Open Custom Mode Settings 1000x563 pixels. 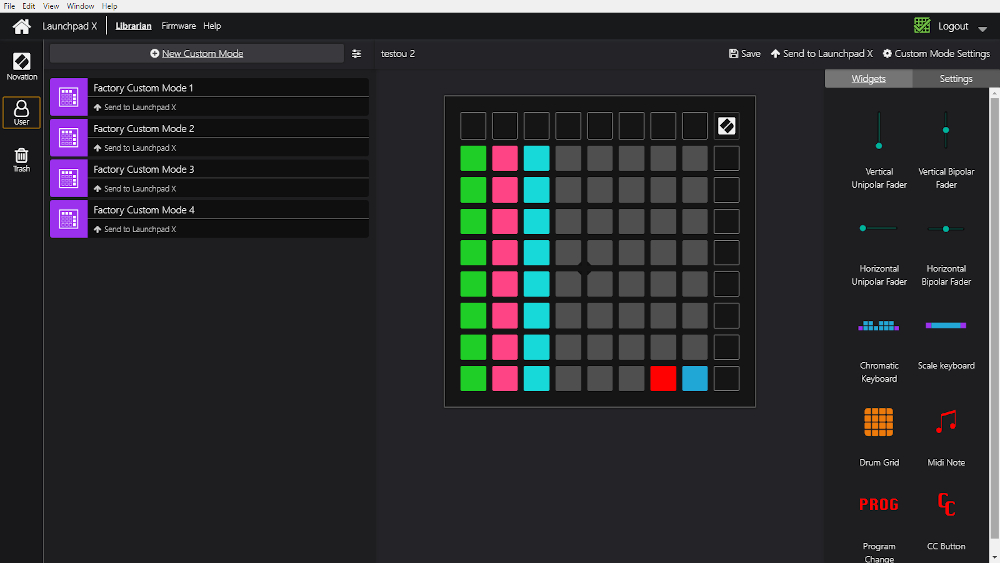pos(936,54)
